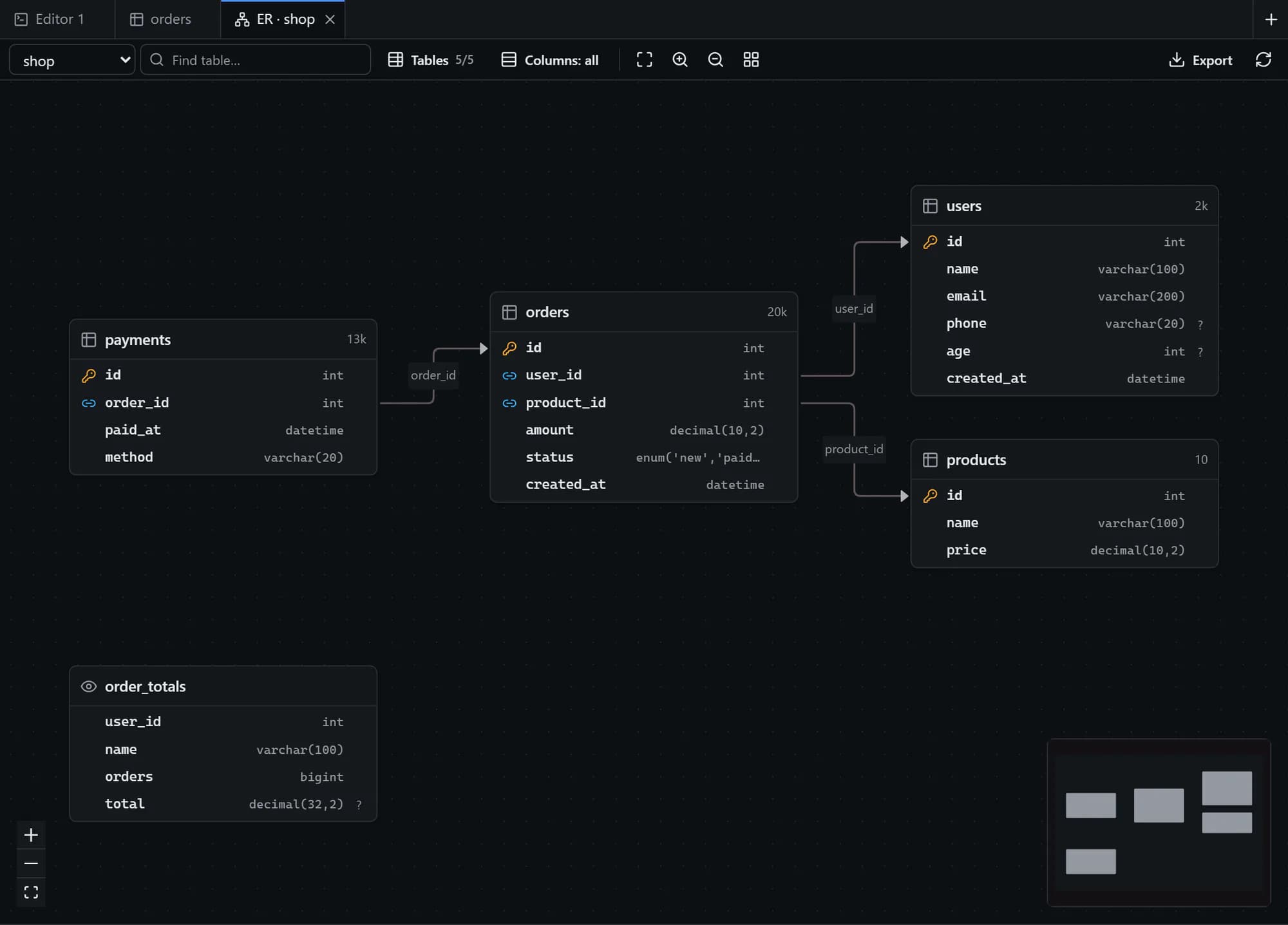Select the total column in order_totals

click(223, 804)
